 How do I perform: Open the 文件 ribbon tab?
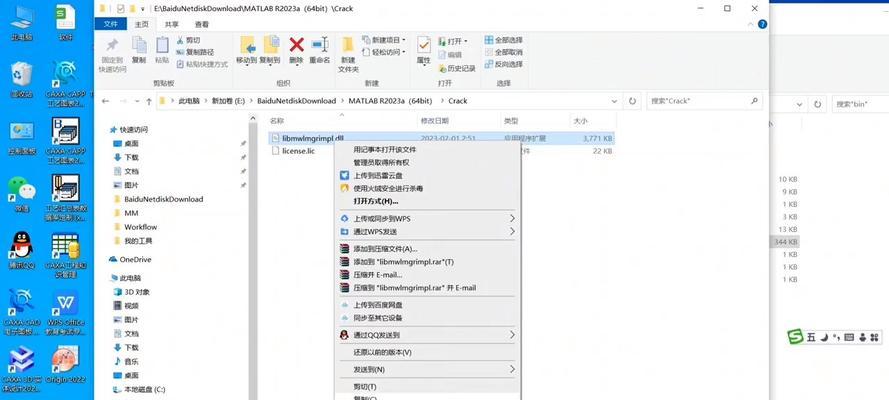[x=111, y=24]
